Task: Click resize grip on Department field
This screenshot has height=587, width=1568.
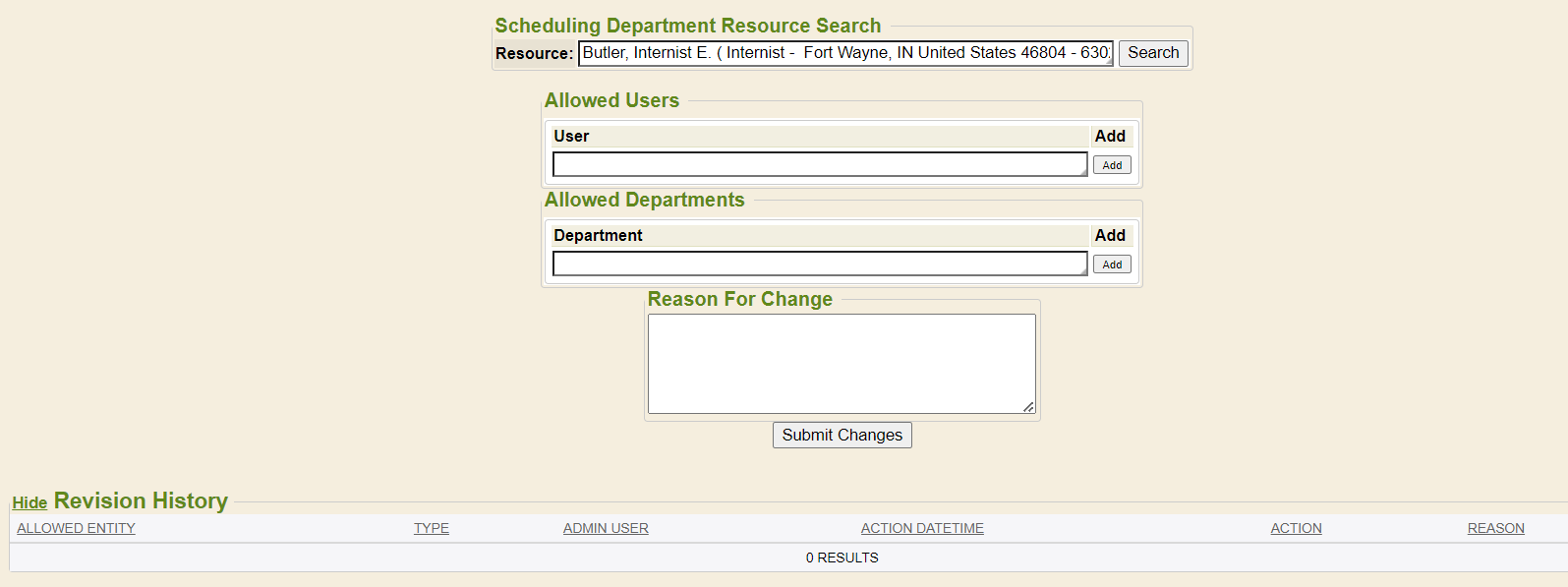Action: (1083, 271)
